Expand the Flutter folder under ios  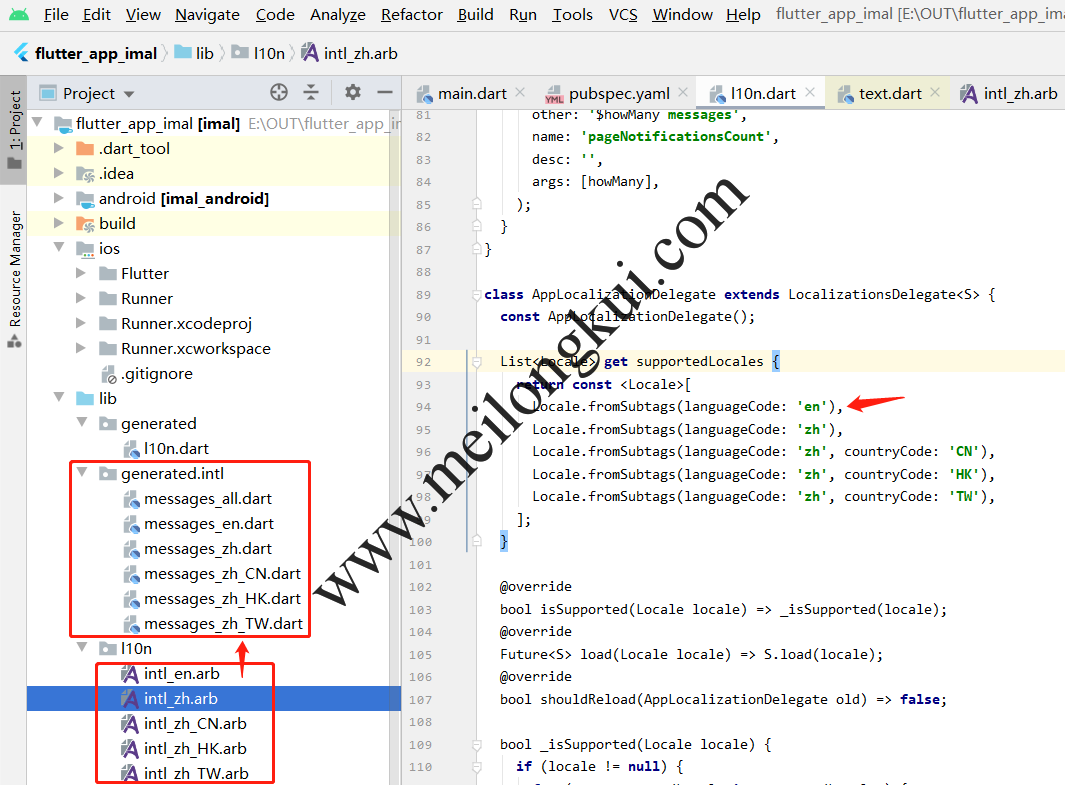(x=81, y=273)
